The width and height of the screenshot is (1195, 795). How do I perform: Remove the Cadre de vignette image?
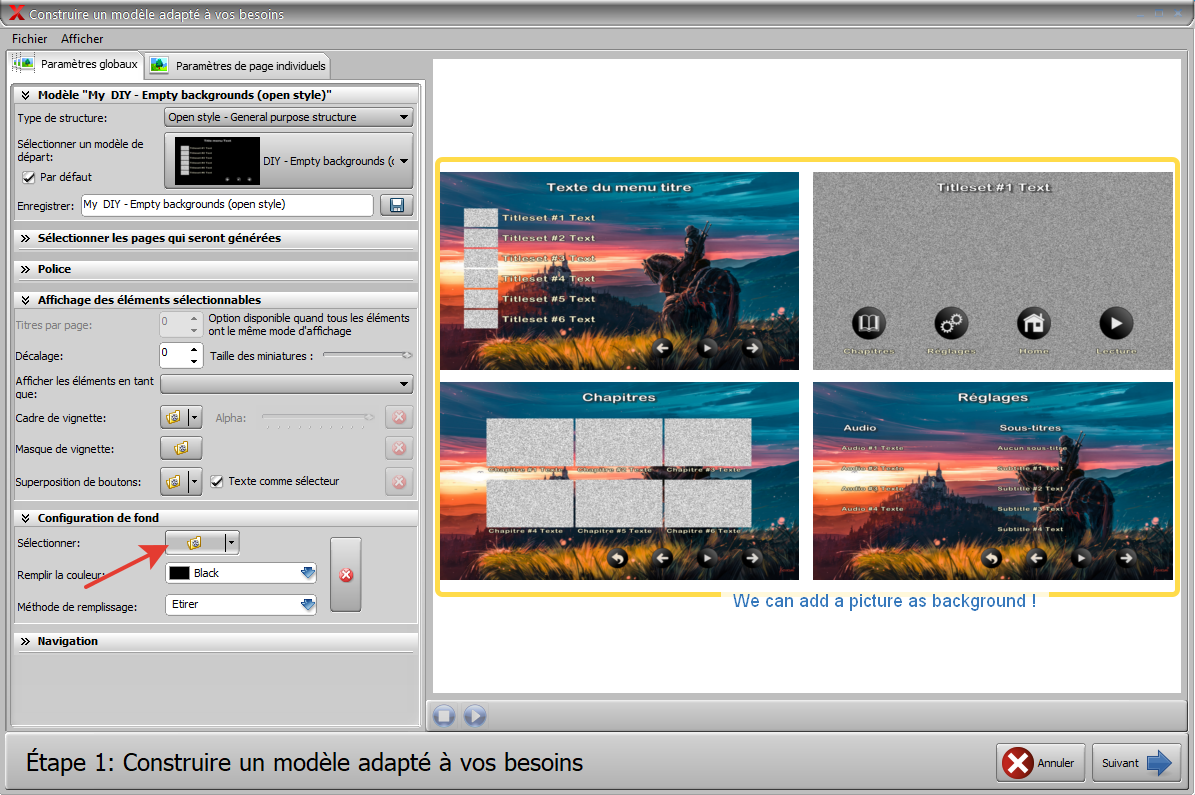tap(399, 417)
